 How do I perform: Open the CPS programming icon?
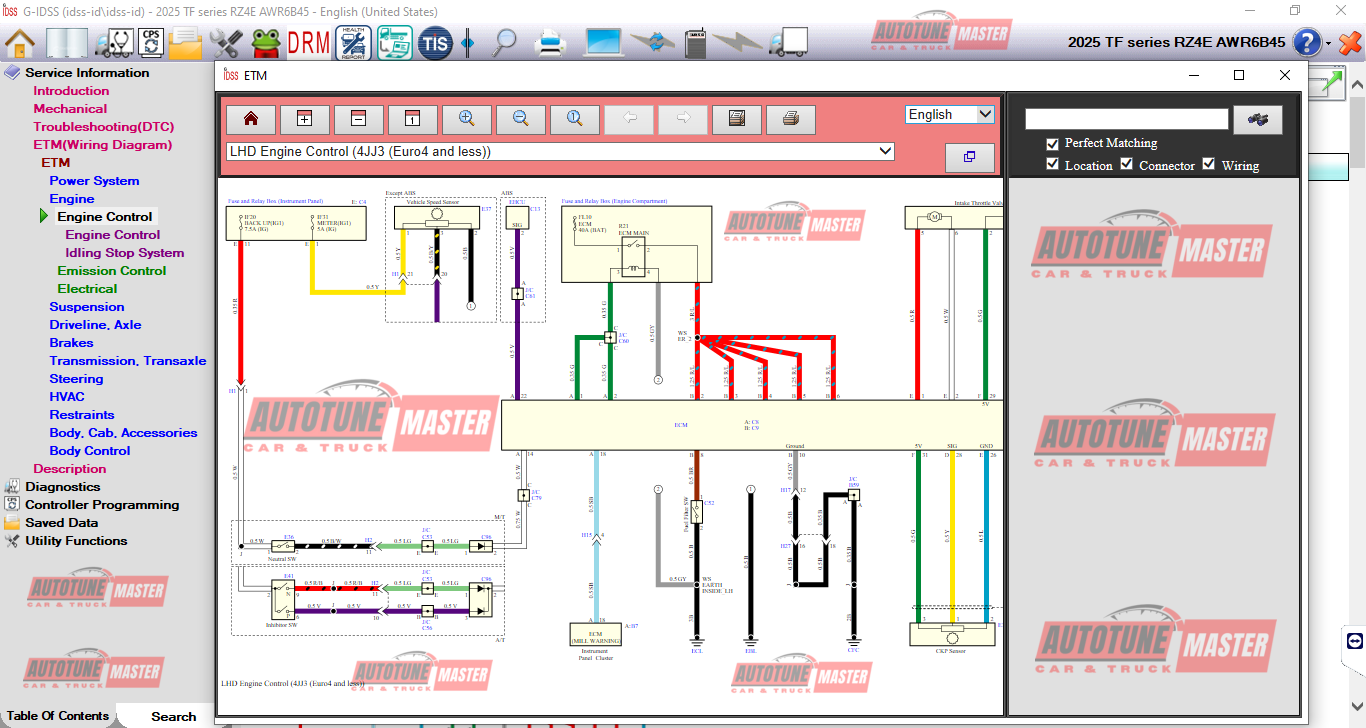tap(151, 43)
